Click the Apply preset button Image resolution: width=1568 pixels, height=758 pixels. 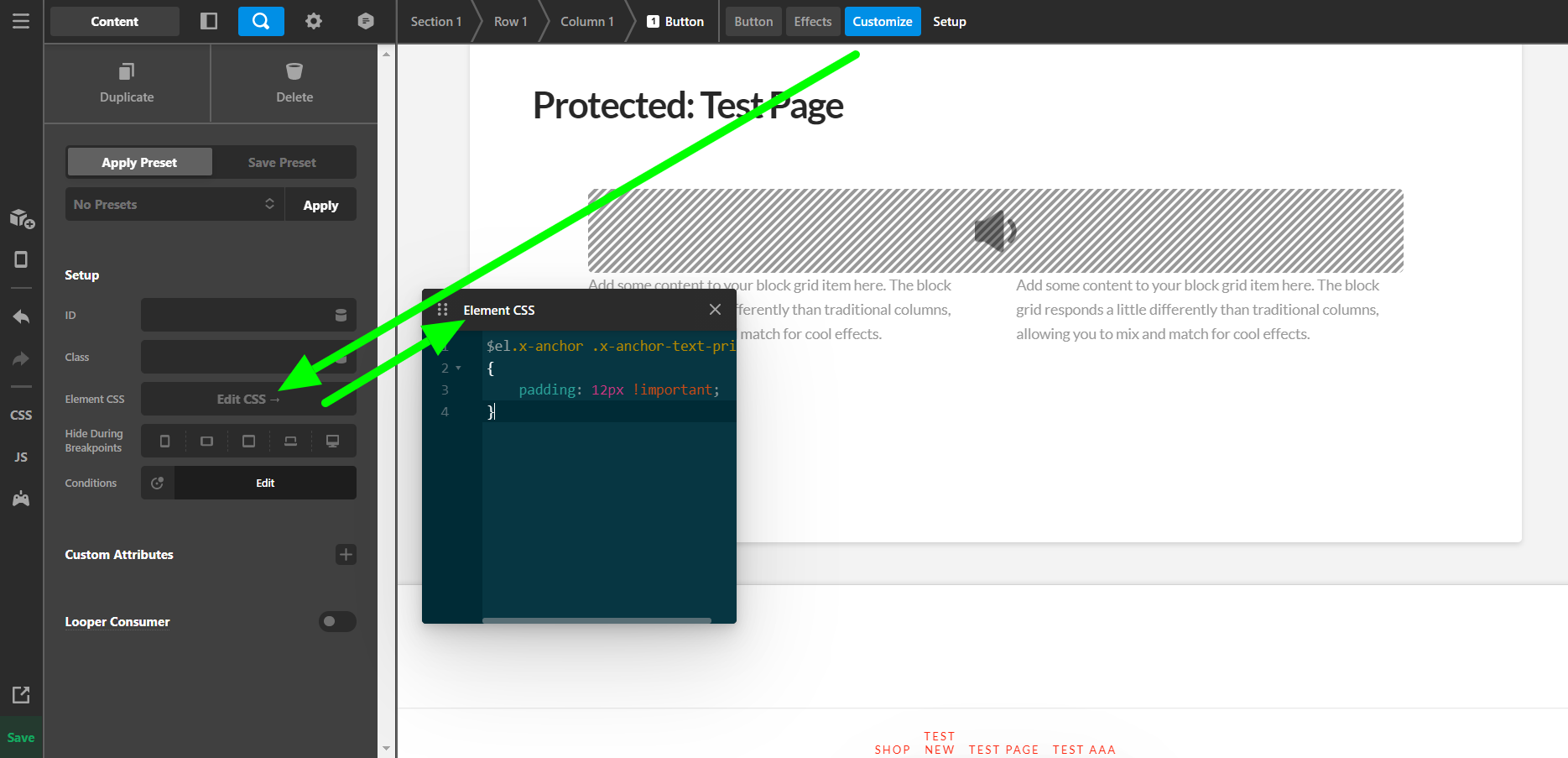[320, 205]
